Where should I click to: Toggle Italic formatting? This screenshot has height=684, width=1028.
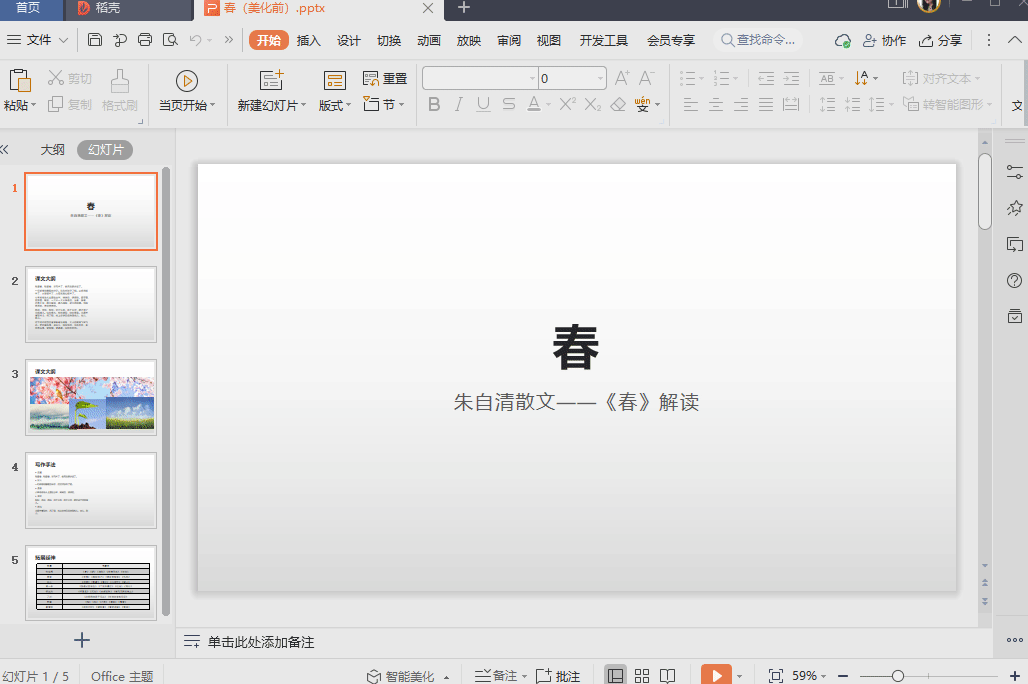(459, 104)
